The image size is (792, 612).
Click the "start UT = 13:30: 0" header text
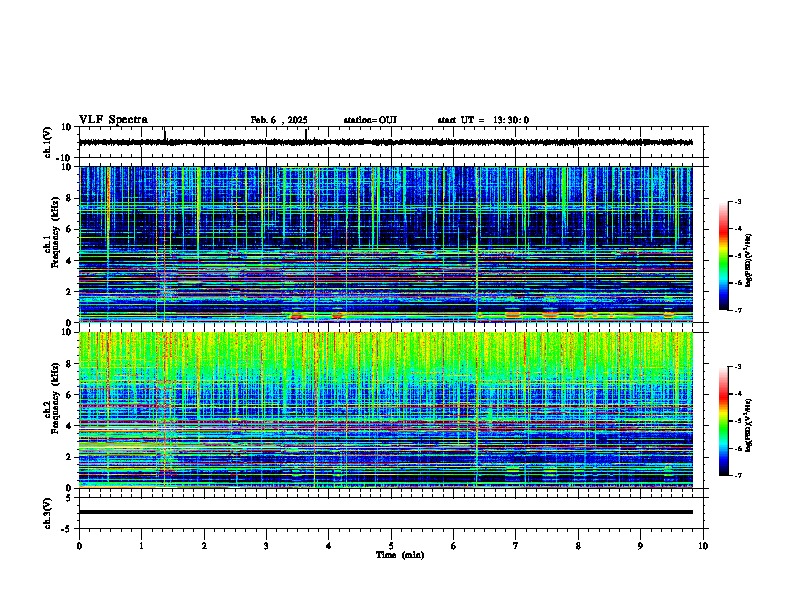coord(483,120)
